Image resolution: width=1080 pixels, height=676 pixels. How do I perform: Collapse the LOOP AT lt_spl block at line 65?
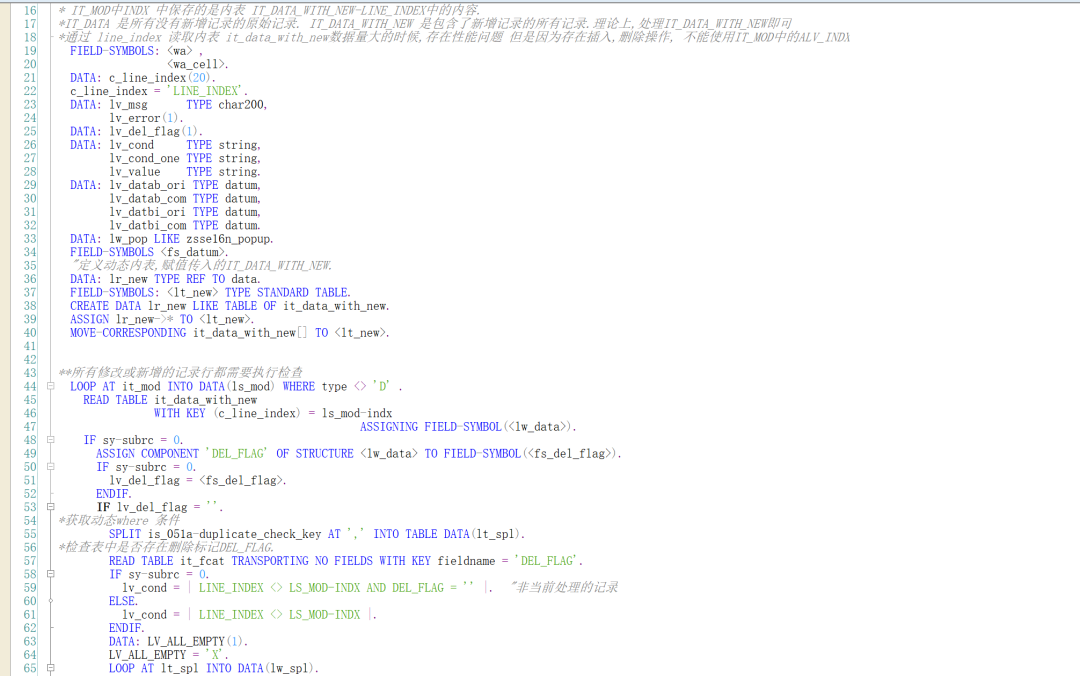coord(50,668)
